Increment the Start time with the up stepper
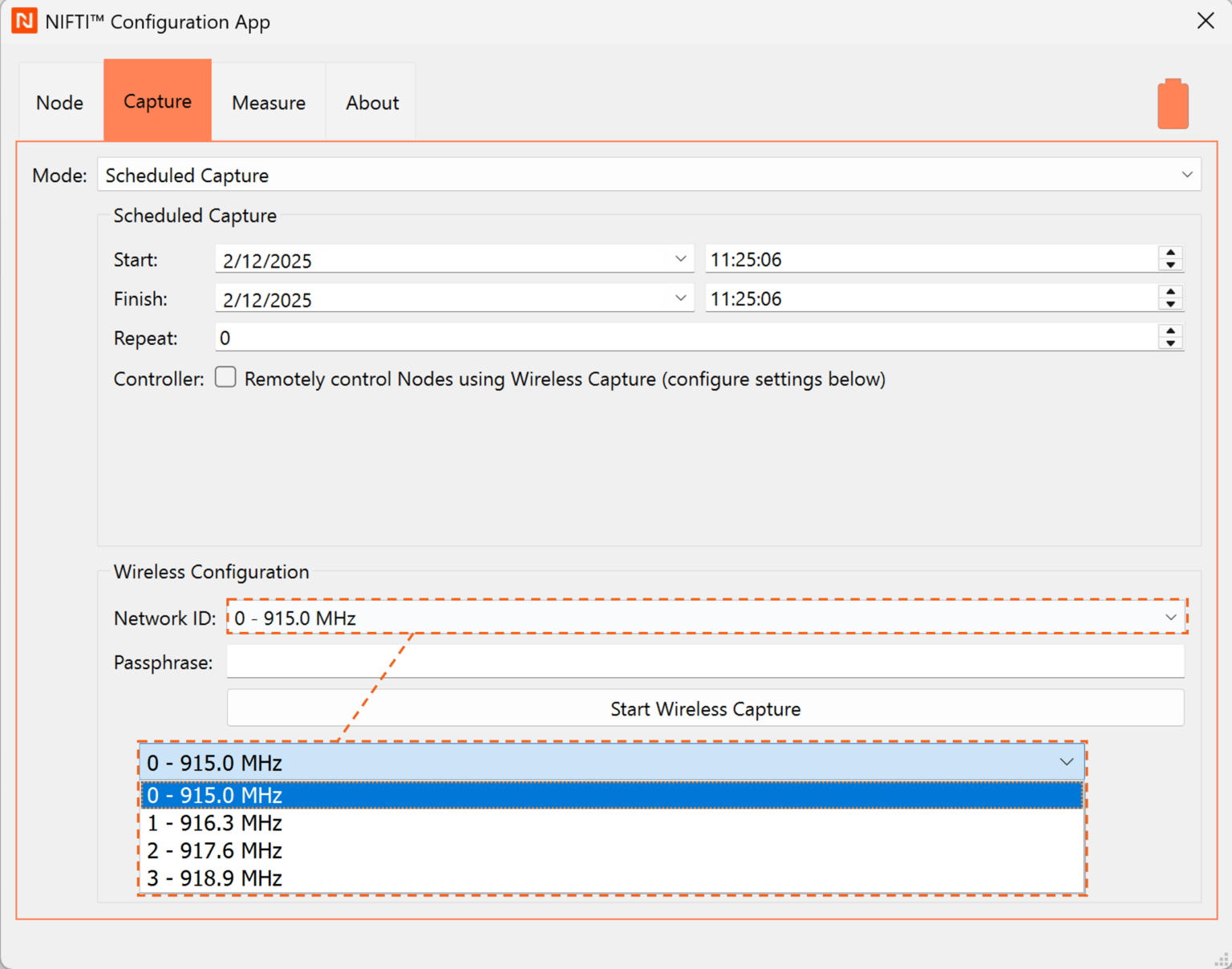This screenshot has height=969, width=1232. [x=1170, y=252]
